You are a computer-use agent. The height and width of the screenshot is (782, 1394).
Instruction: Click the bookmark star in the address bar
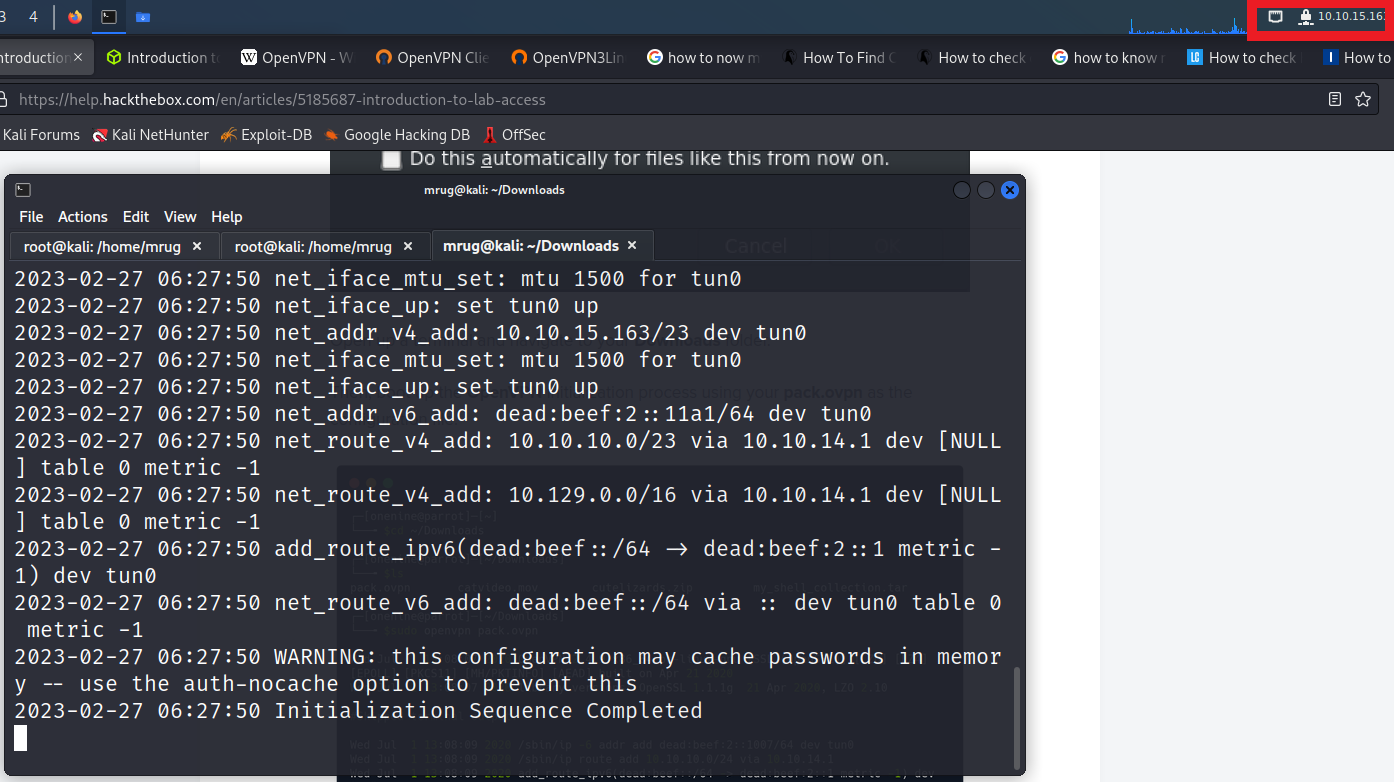[x=1362, y=99]
